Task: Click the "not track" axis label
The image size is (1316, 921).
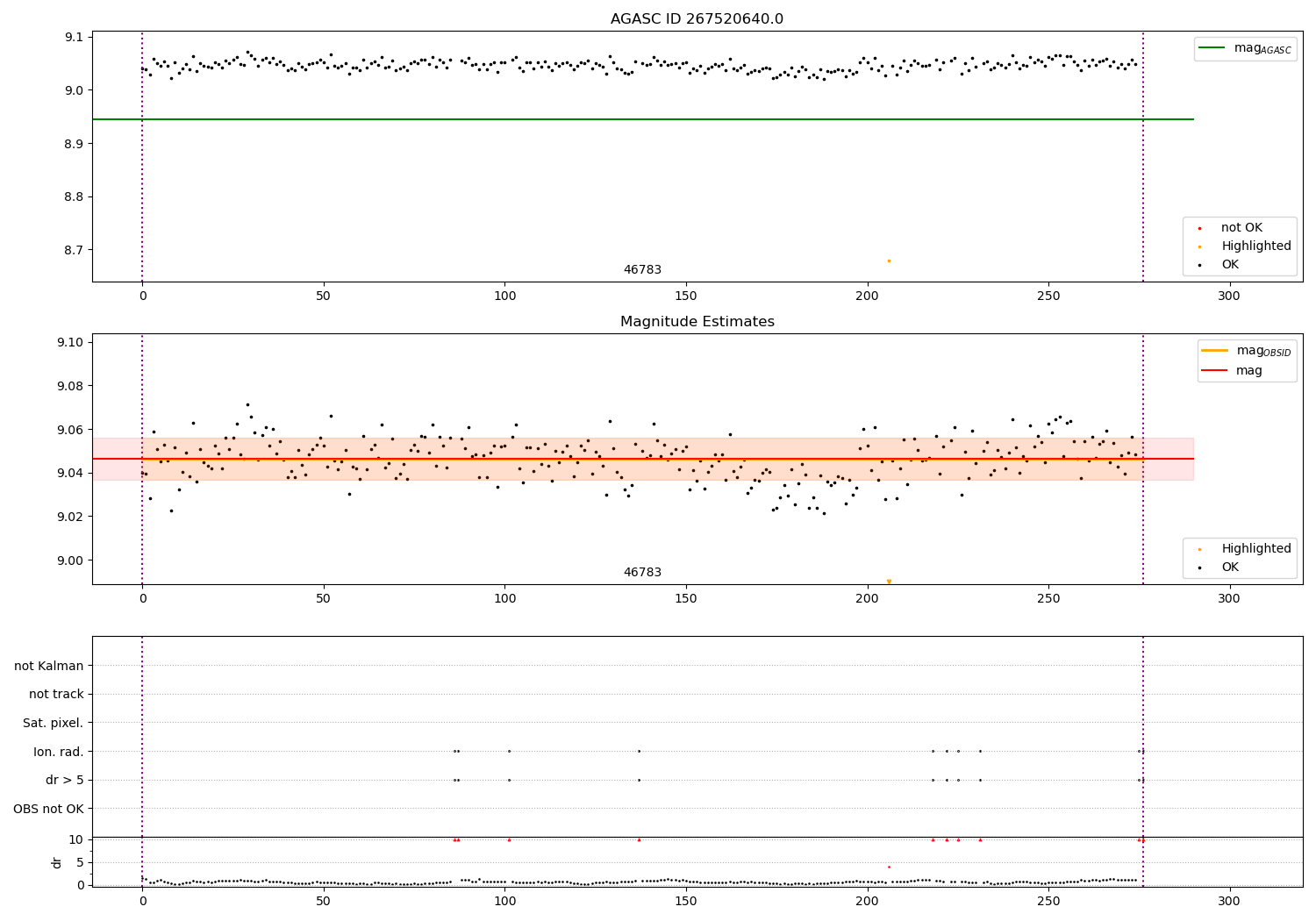Action: click(x=56, y=694)
